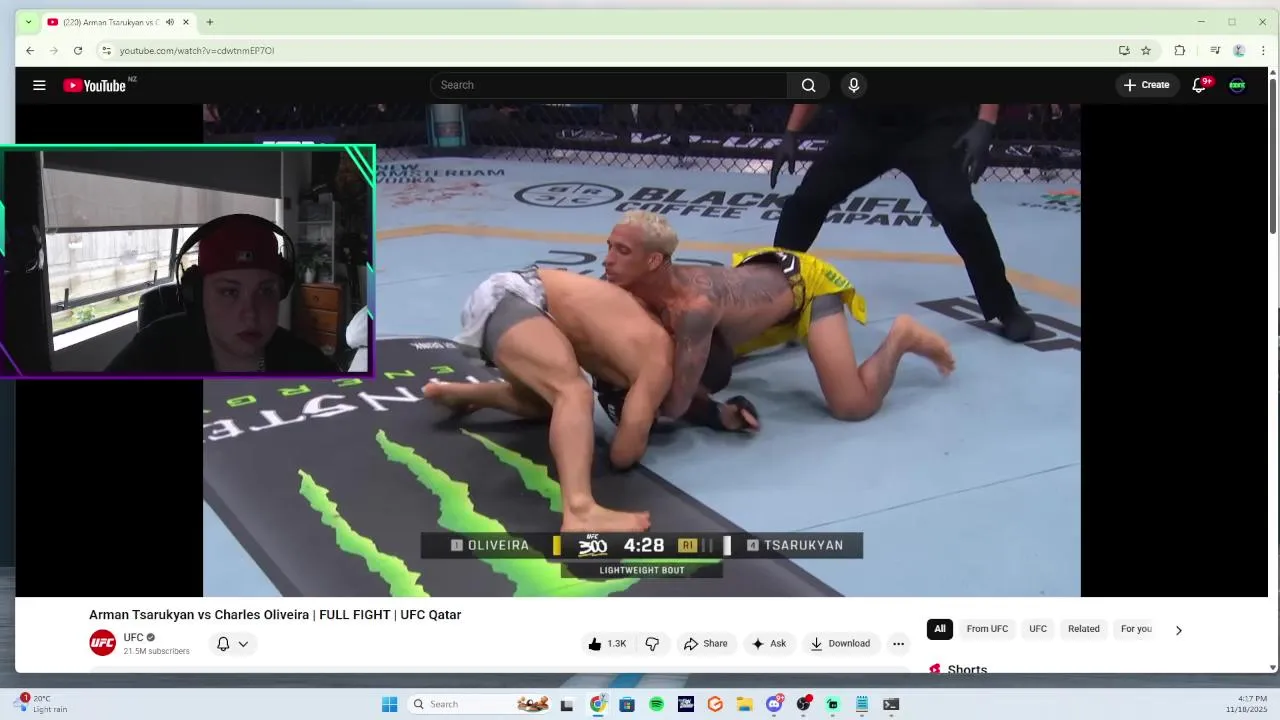Open Microsoft Store from the taskbar

point(627,704)
